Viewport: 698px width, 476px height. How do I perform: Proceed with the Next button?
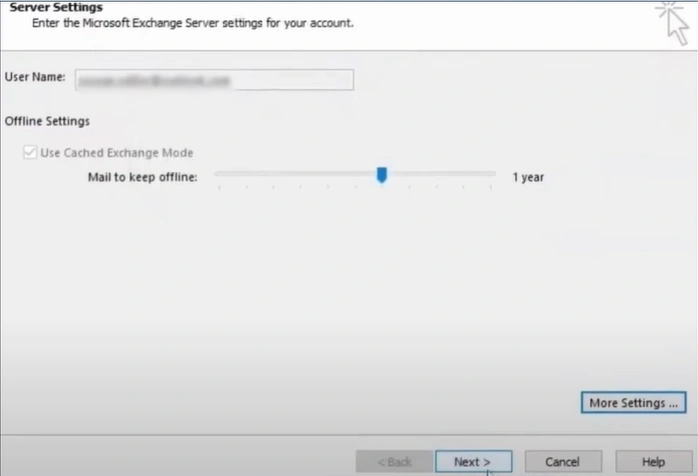point(474,462)
